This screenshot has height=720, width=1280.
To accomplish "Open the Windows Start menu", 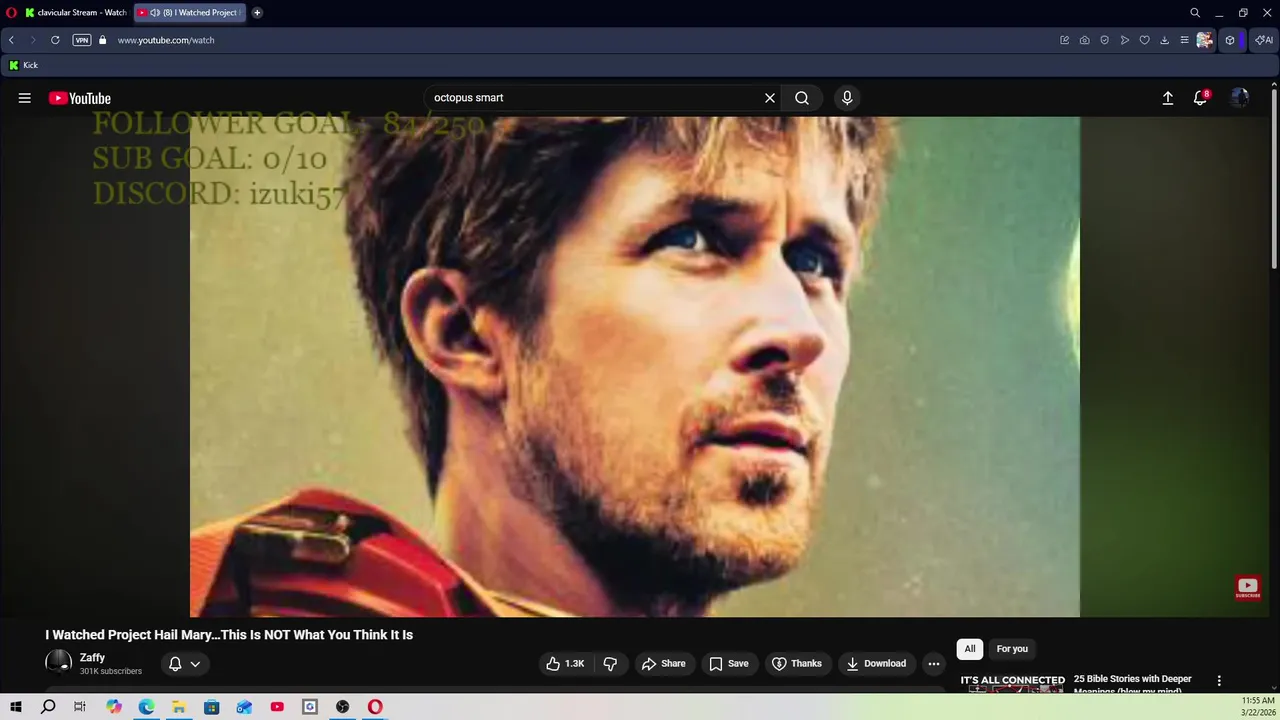I will [16, 707].
